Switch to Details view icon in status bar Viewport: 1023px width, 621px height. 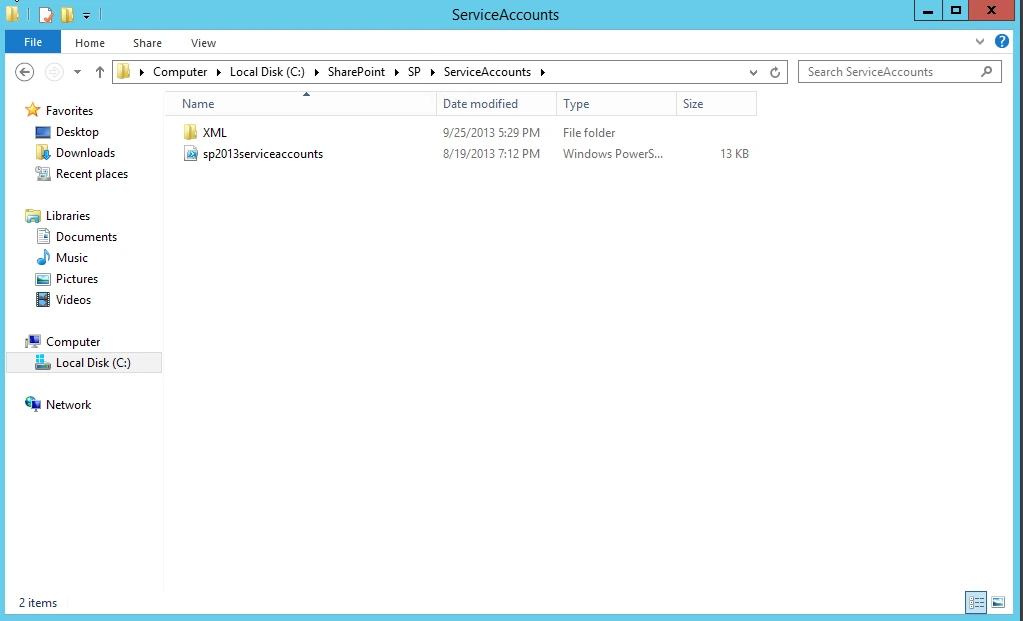pos(976,602)
